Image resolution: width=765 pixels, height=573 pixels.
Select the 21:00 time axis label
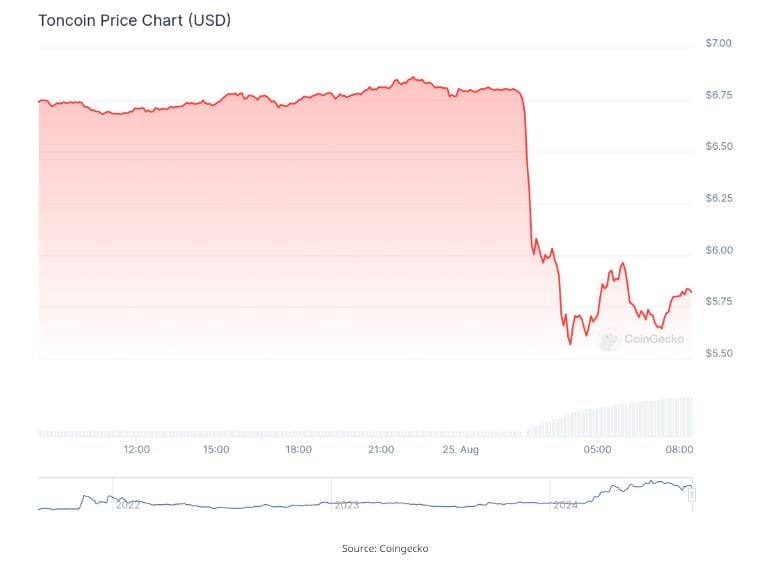click(x=380, y=450)
